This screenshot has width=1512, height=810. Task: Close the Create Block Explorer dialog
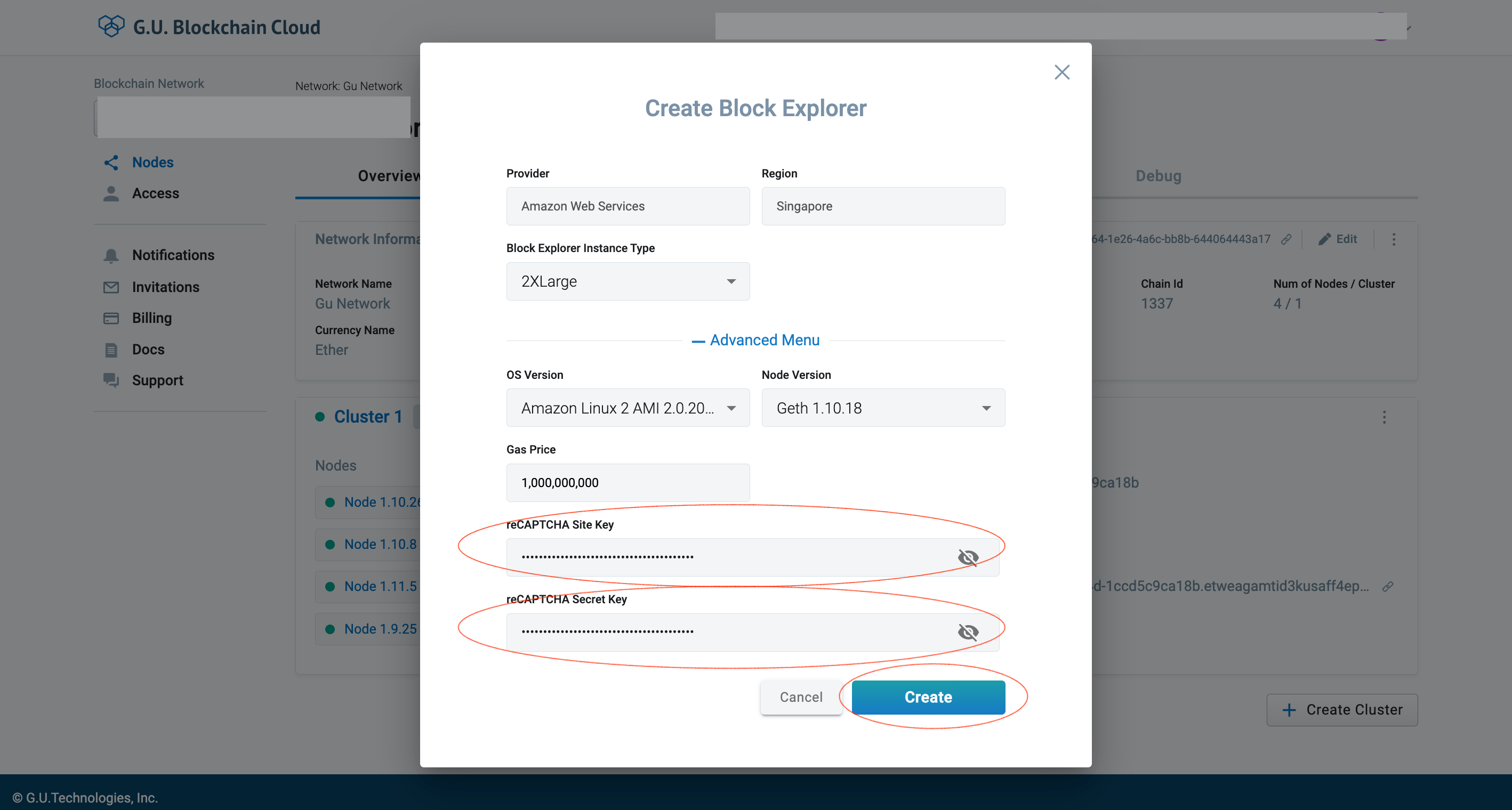pyautogui.click(x=1062, y=72)
